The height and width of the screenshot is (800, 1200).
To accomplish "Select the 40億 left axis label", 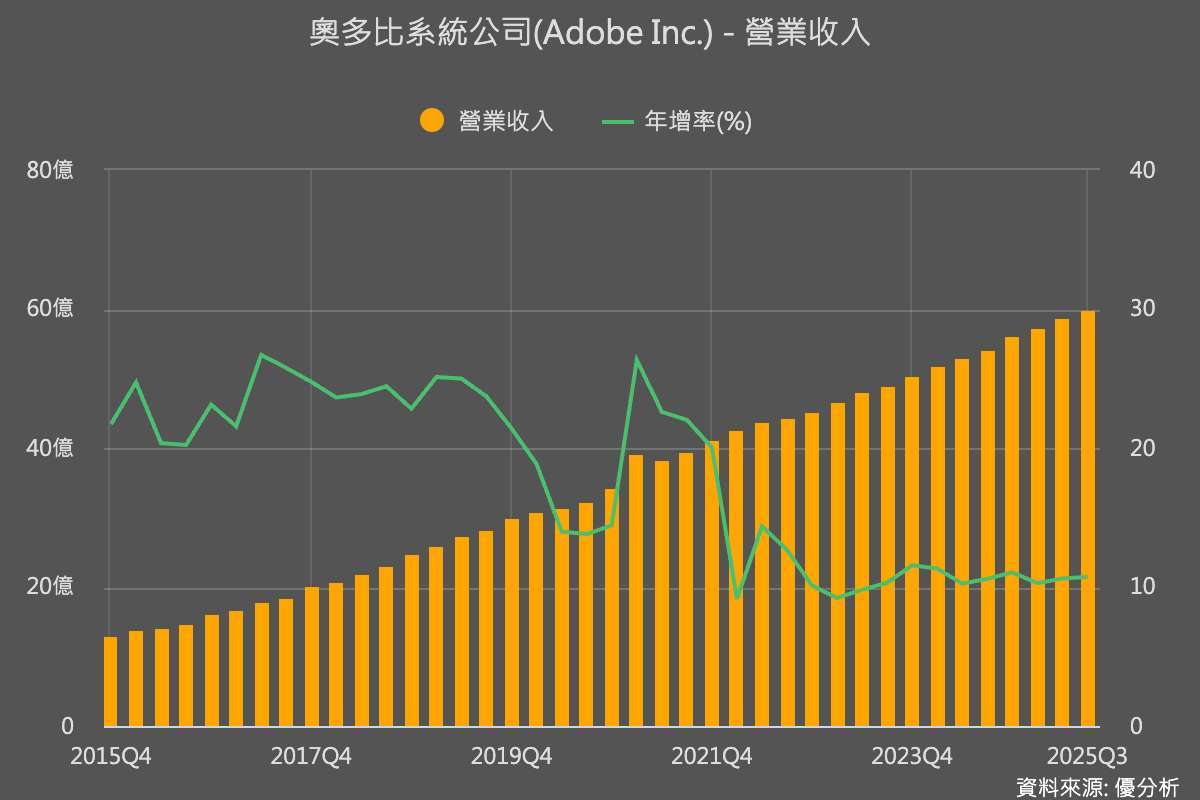I will [50, 448].
